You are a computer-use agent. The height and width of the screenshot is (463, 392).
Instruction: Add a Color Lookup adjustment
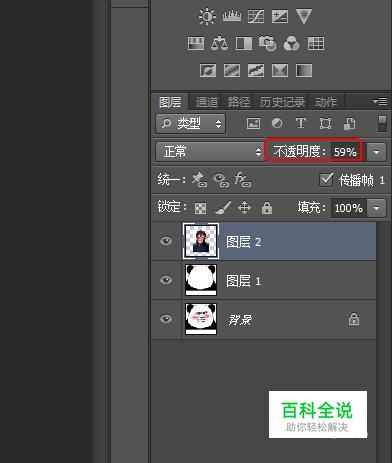pos(316,43)
